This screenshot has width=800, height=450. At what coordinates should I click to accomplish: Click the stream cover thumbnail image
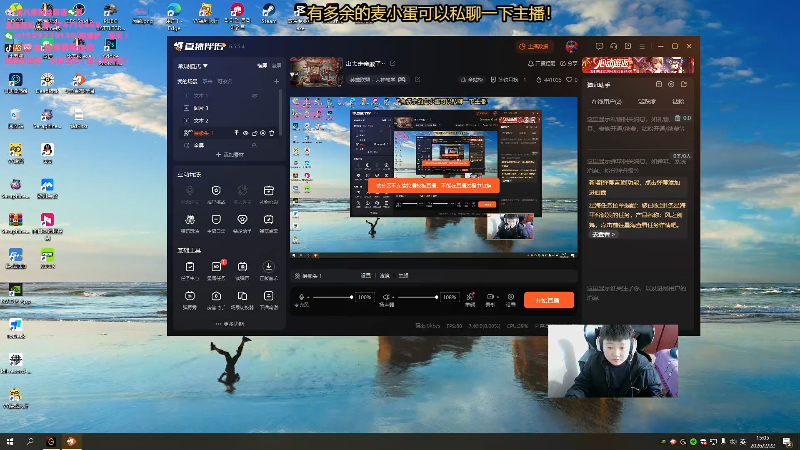coord(316,71)
